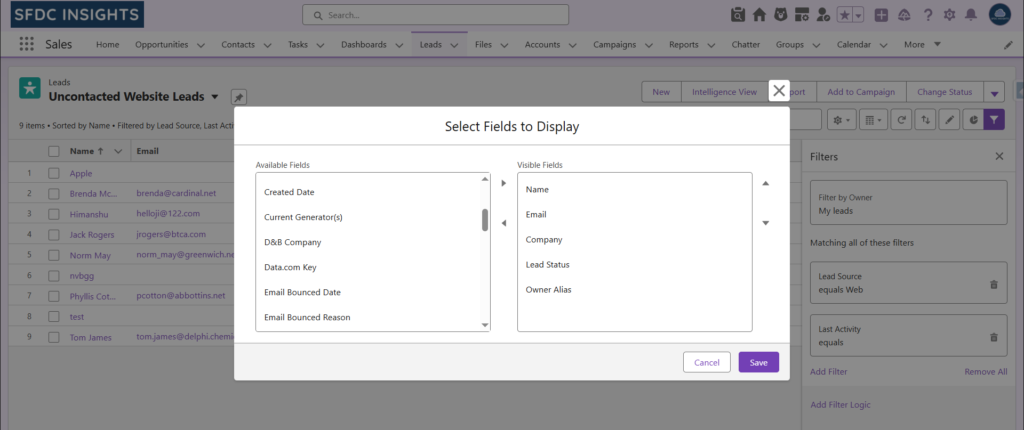Save the selected display fields
Screen dimensions: 1024x430
click(758, 362)
